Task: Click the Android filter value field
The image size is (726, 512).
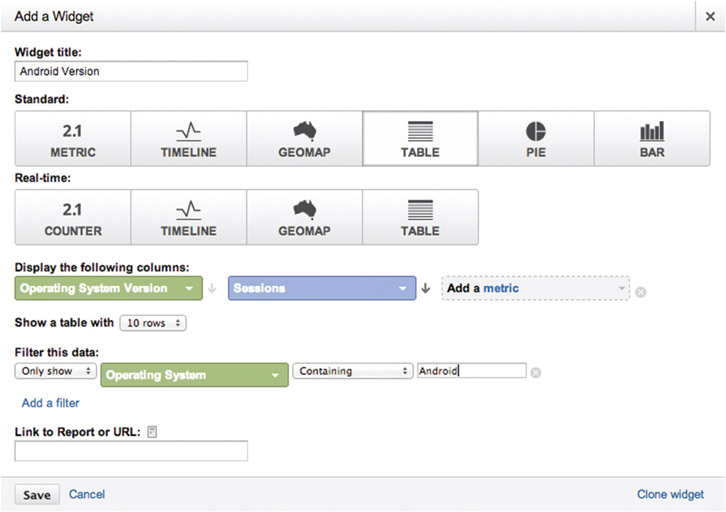Action: 471,371
